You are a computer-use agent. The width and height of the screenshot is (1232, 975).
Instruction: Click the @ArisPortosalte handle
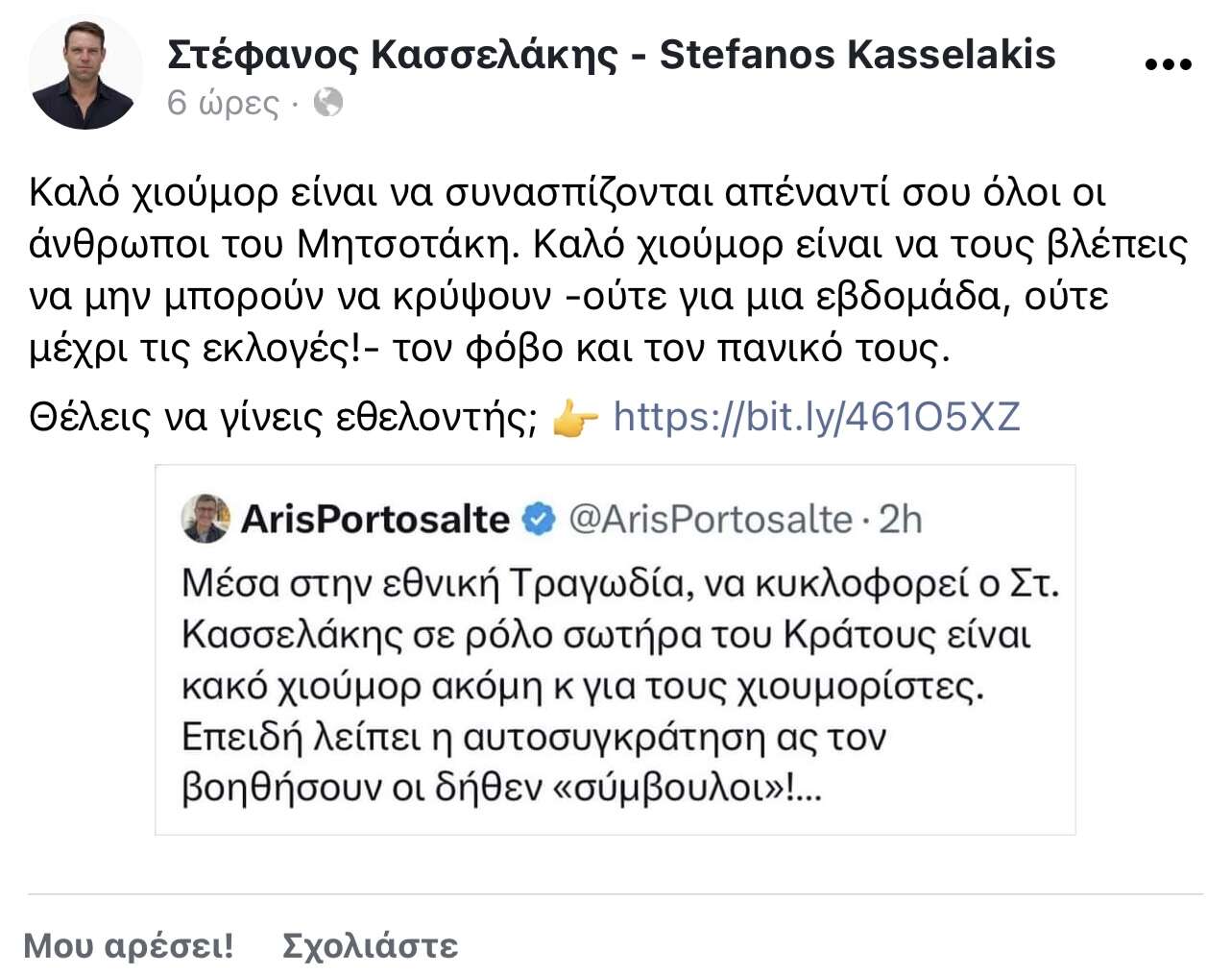tap(711, 519)
